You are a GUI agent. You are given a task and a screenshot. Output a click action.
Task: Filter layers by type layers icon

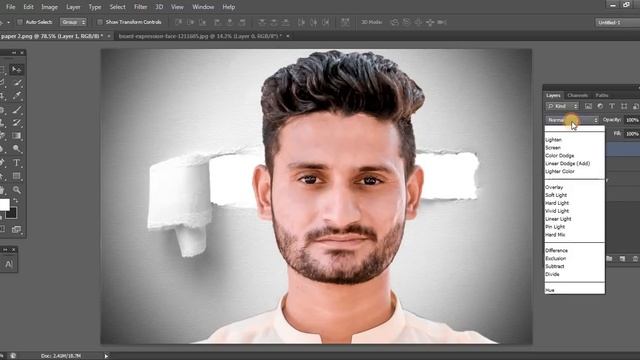[x=612, y=106]
